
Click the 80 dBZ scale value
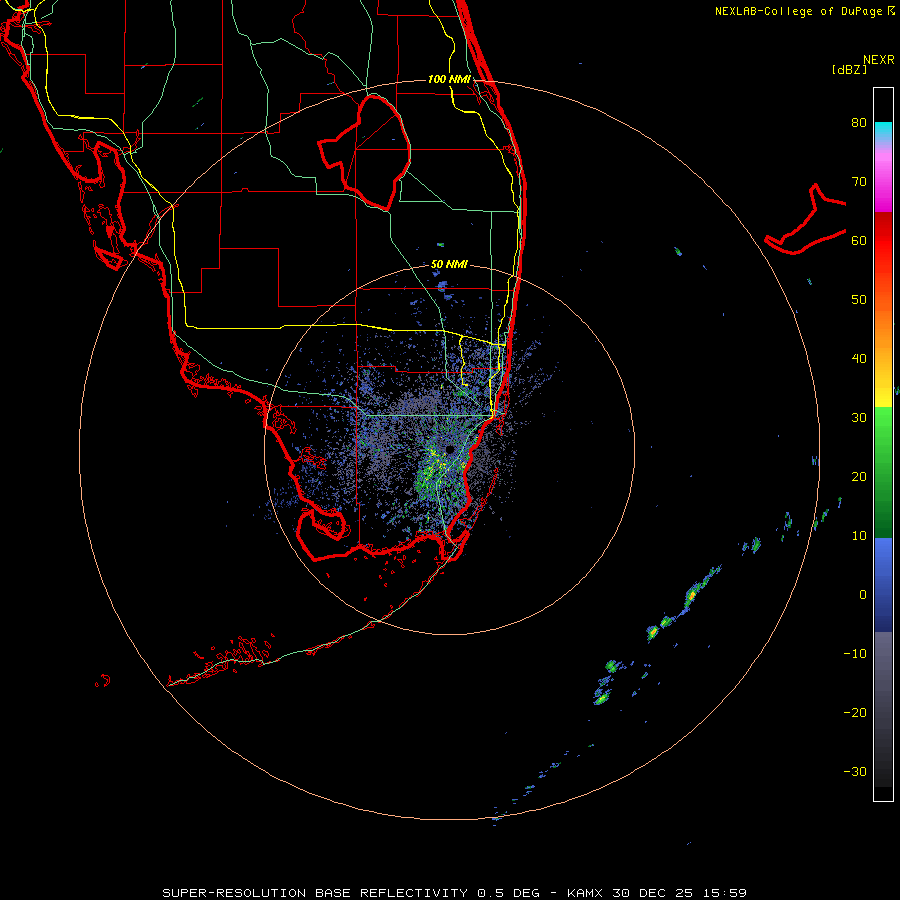pos(859,122)
